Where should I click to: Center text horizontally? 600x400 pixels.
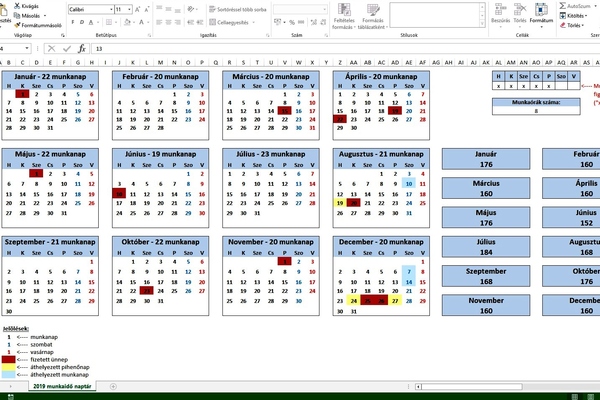[x=168, y=22]
